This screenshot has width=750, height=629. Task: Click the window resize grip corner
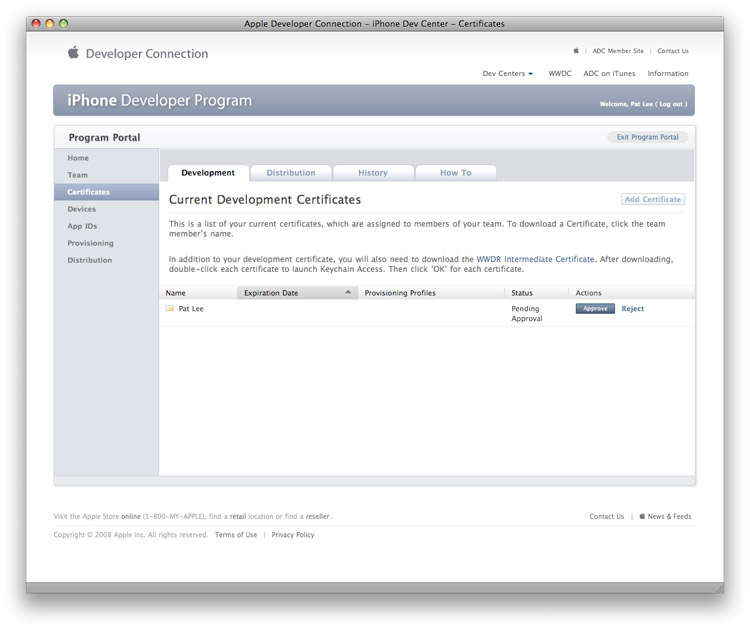tap(719, 588)
